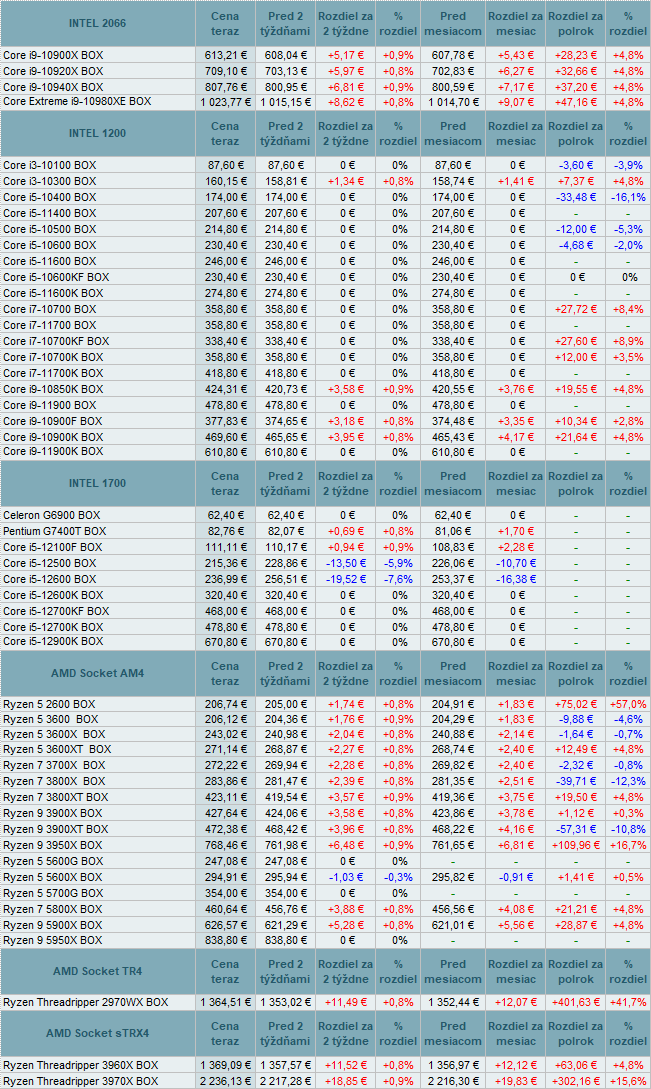Click the -33,48 € half-year difference cell
Viewport: 651px width, 1089px height.
pos(576,197)
